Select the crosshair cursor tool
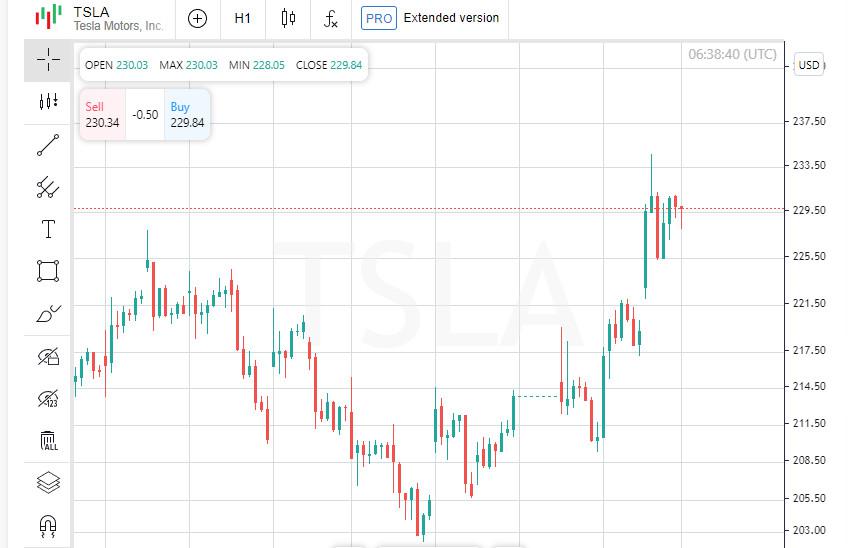 (x=48, y=60)
